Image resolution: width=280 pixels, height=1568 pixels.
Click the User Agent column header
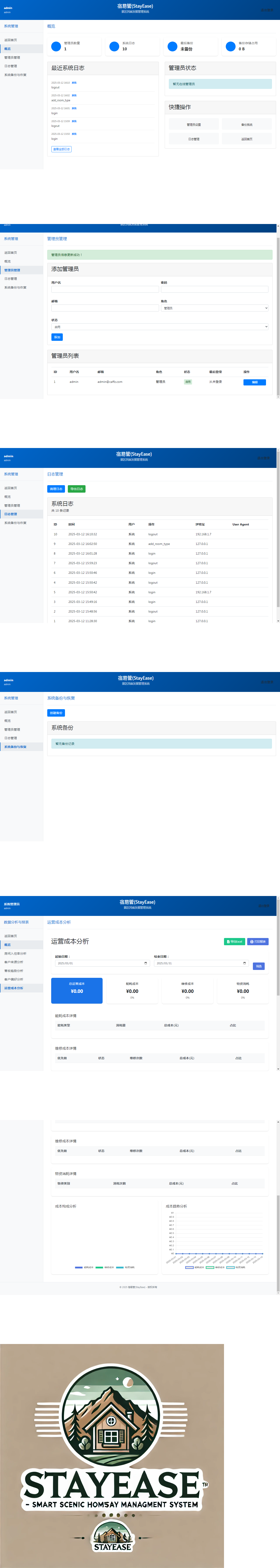point(240,524)
